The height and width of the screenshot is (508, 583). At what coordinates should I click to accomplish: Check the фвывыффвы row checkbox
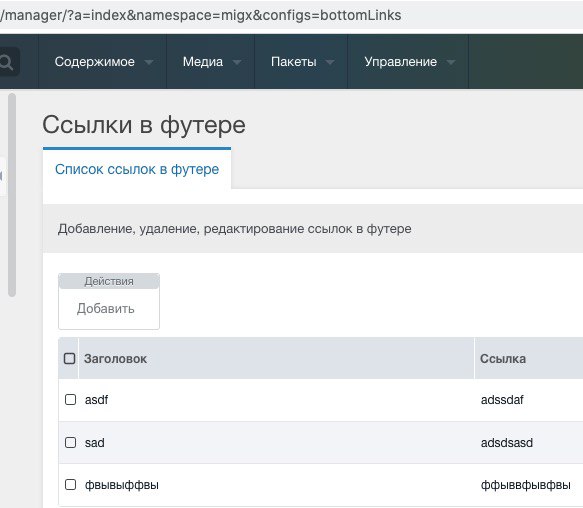(x=70, y=485)
